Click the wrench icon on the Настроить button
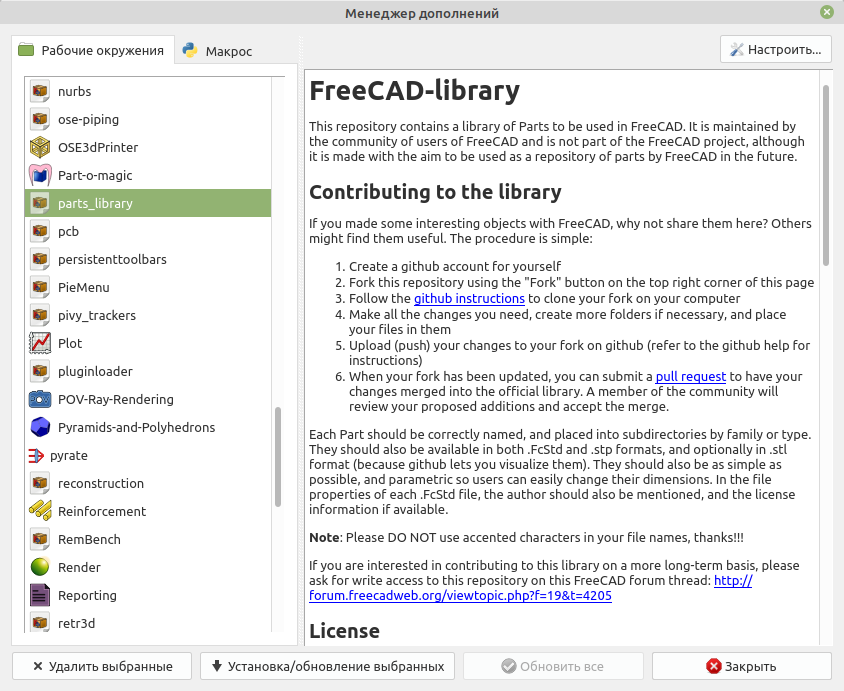The height and width of the screenshot is (691, 844). click(736, 50)
